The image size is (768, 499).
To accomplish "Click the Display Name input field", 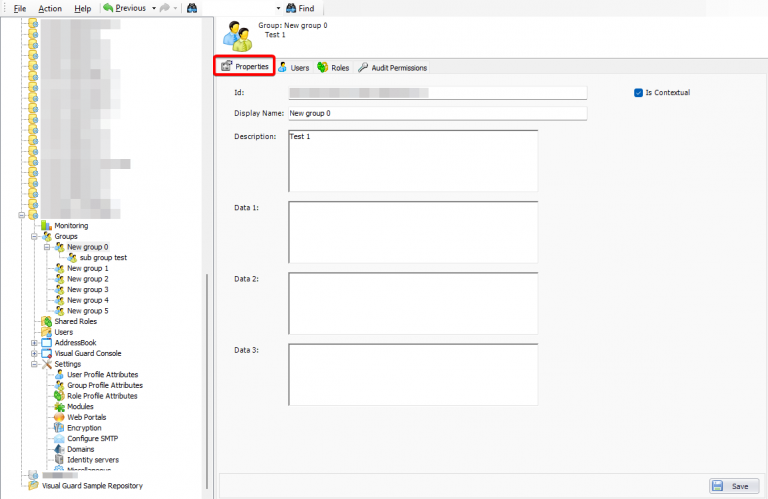I will pos(437,113).
